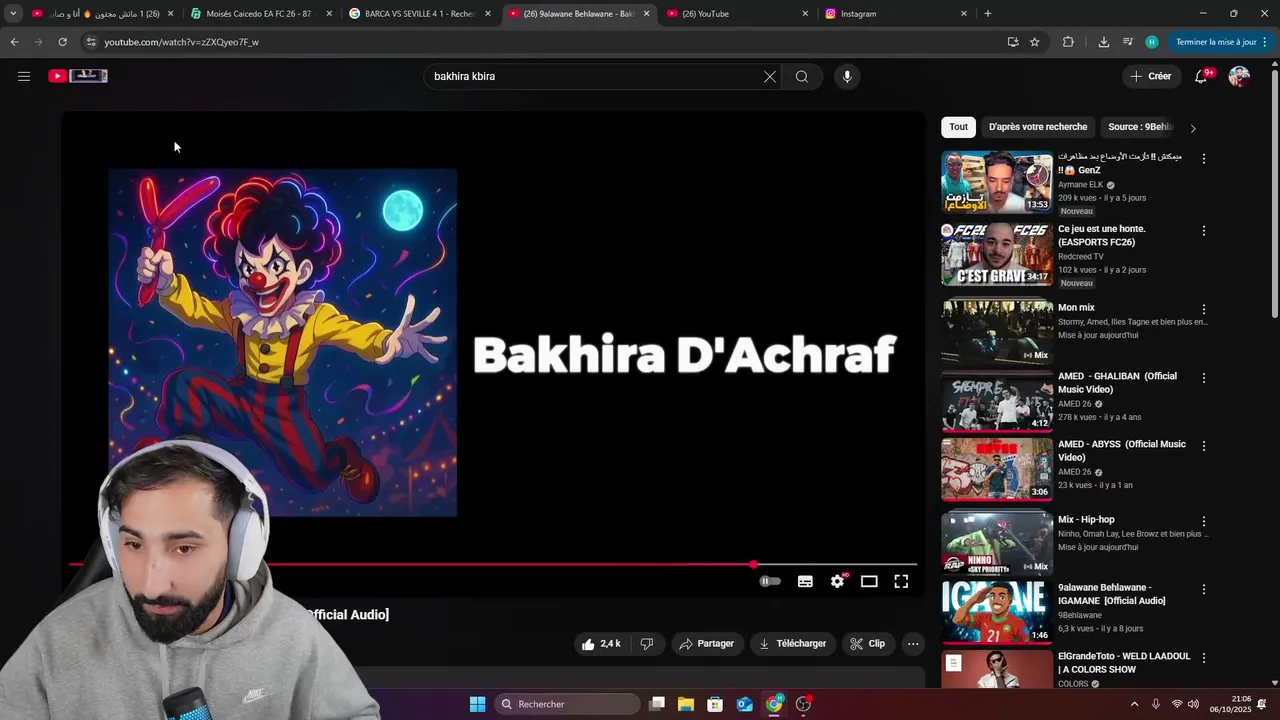The image size is (1280, 720).
Task: Show more filter chips with the arrow
Action: pyautogui.click(x=1193, y=128)
